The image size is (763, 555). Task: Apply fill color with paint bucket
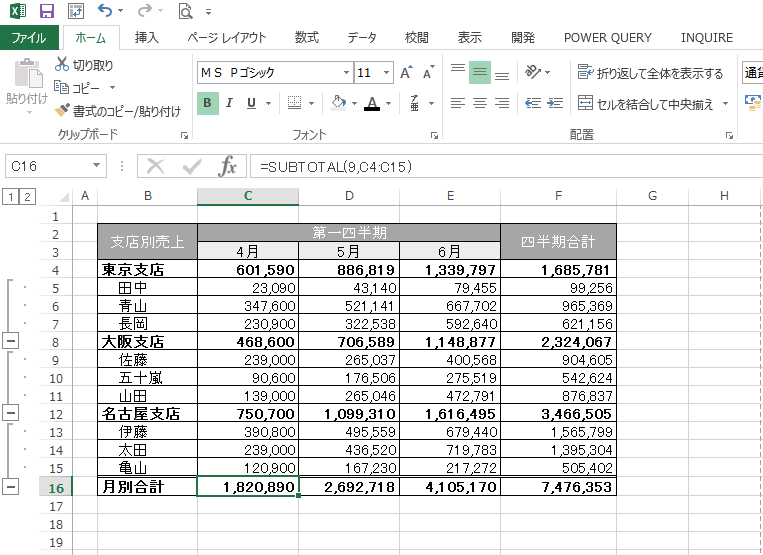(338, 103)
